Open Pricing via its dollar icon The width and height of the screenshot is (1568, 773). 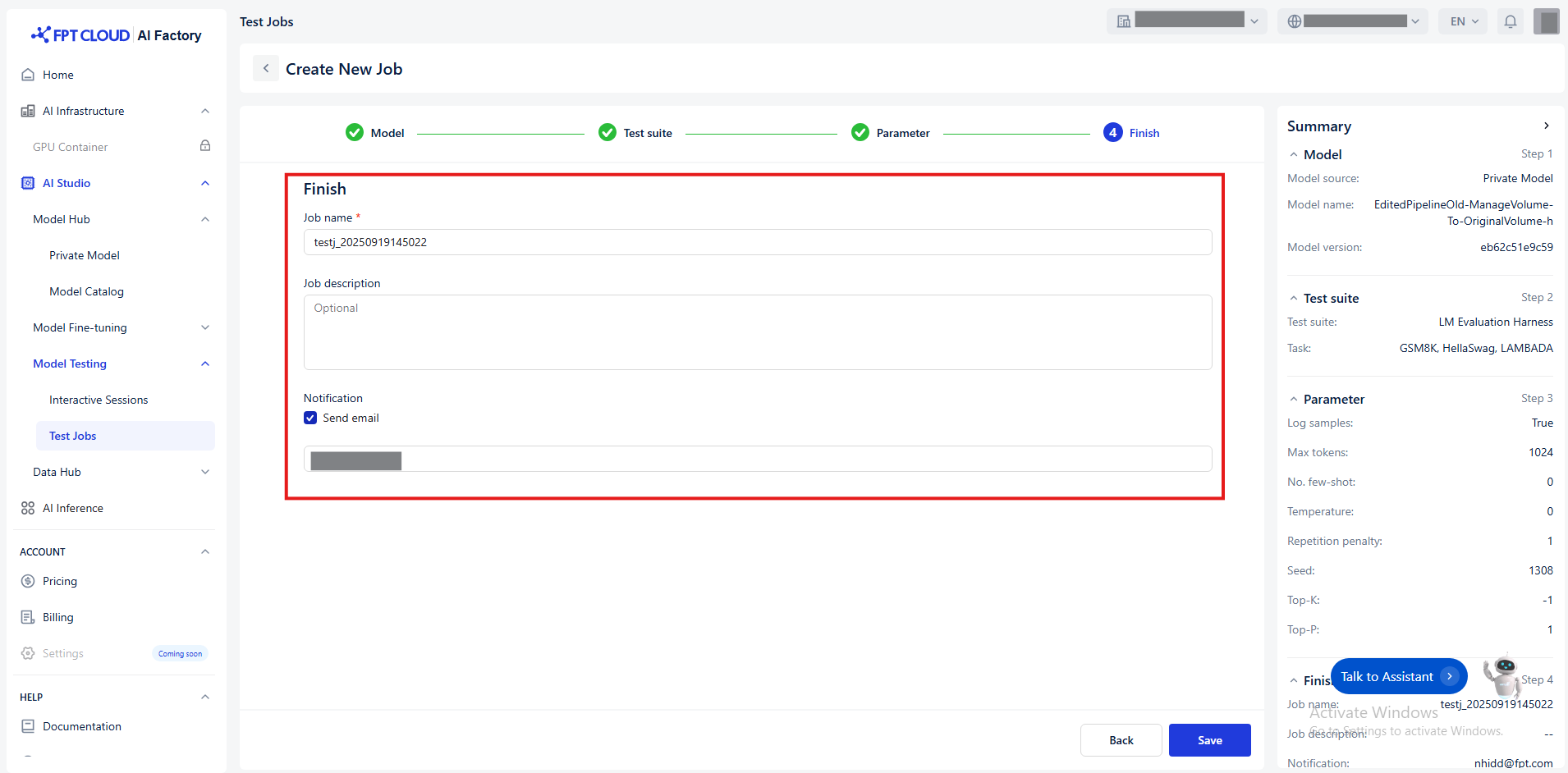pos(28,581)
